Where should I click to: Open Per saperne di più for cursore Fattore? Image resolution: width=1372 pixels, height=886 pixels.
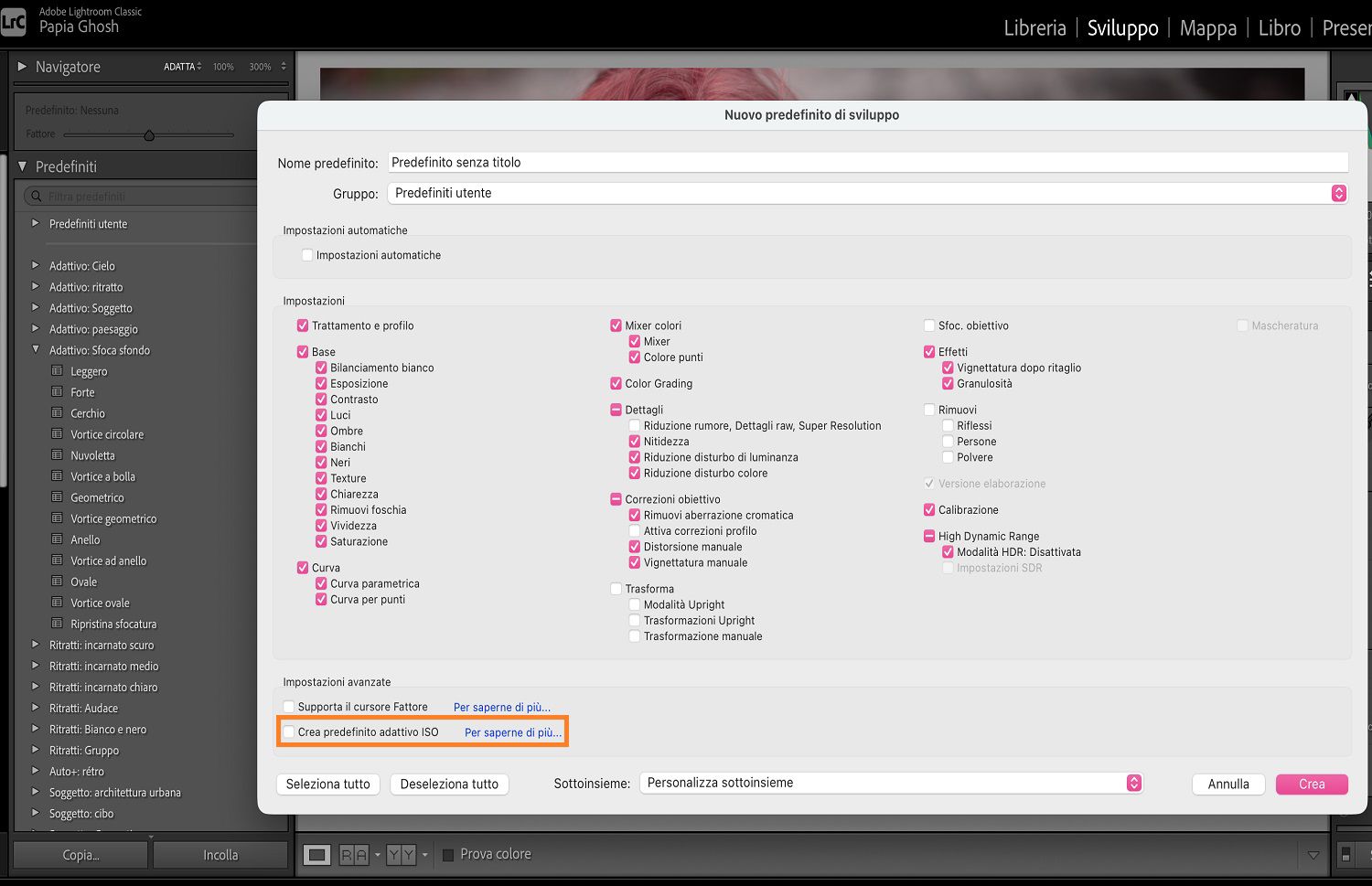click(x=502, y=707)
